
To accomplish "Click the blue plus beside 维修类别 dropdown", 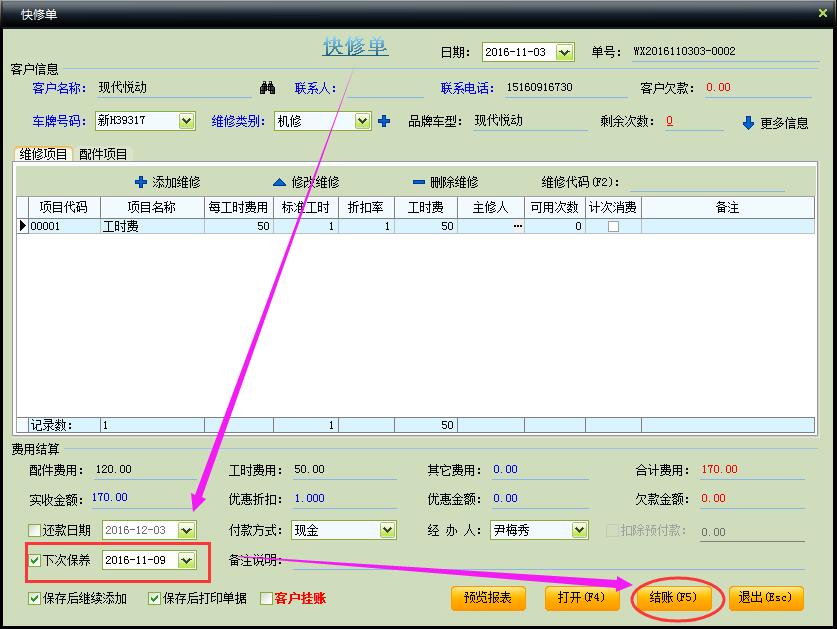I will pos(383,121).
